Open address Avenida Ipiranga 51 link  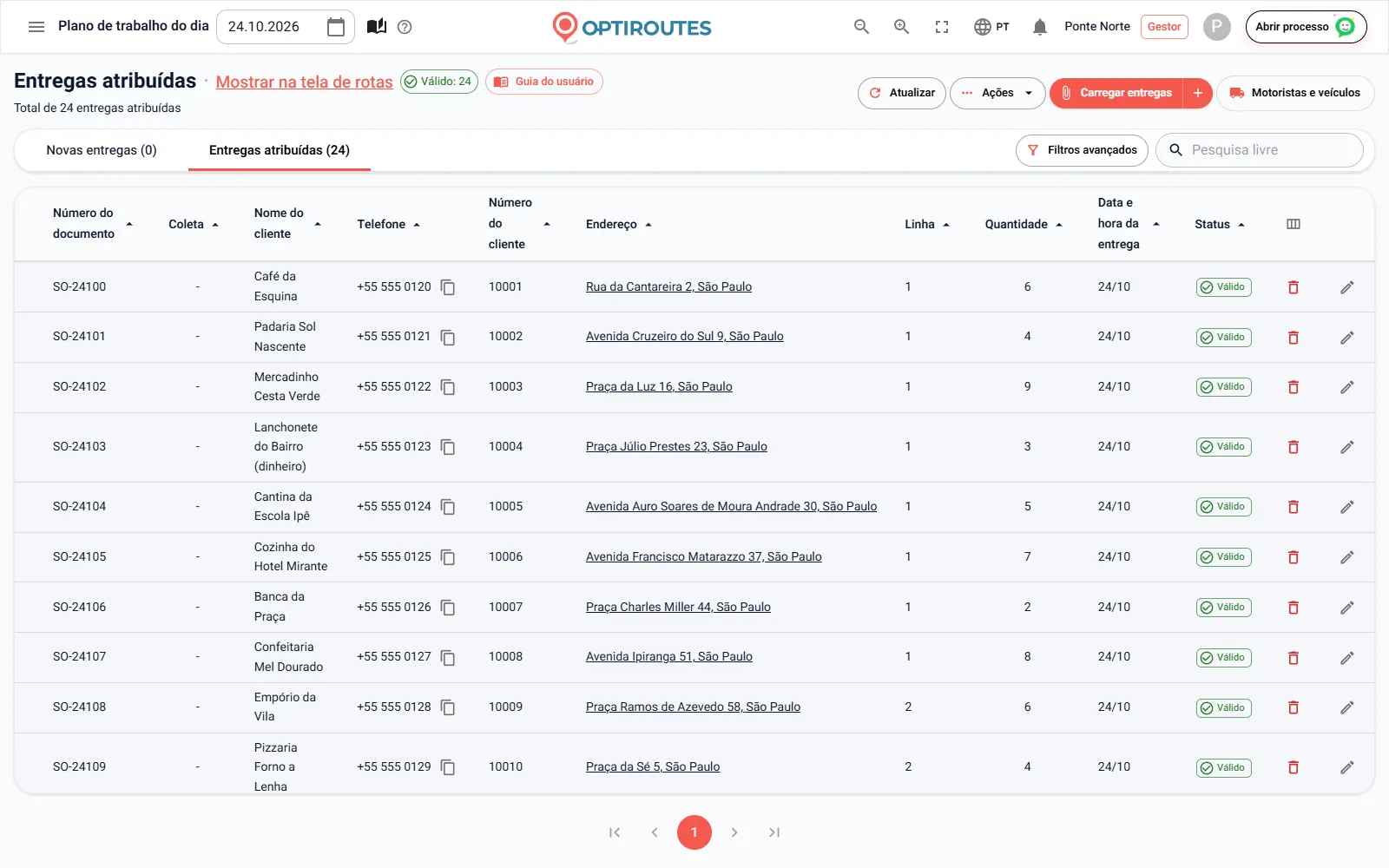pyautogui.click(x=668, y=657)
